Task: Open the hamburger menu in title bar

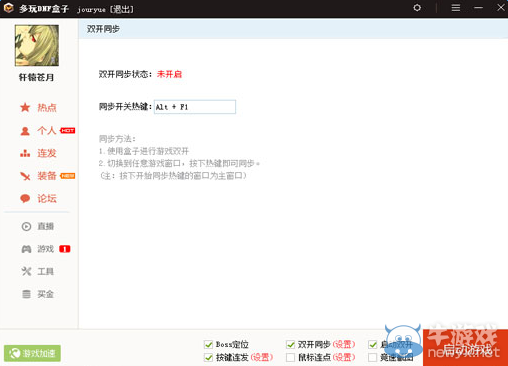Action: (x=456, y=7)
